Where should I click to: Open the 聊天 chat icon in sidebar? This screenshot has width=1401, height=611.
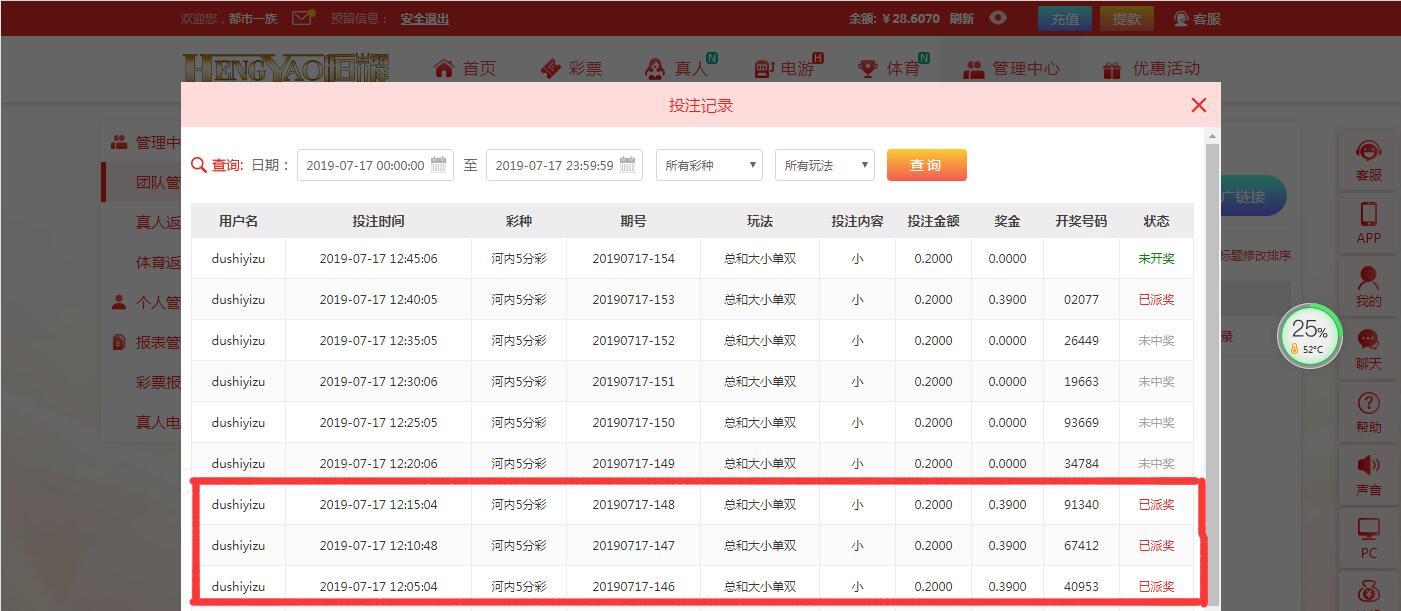coord(1368,340)
